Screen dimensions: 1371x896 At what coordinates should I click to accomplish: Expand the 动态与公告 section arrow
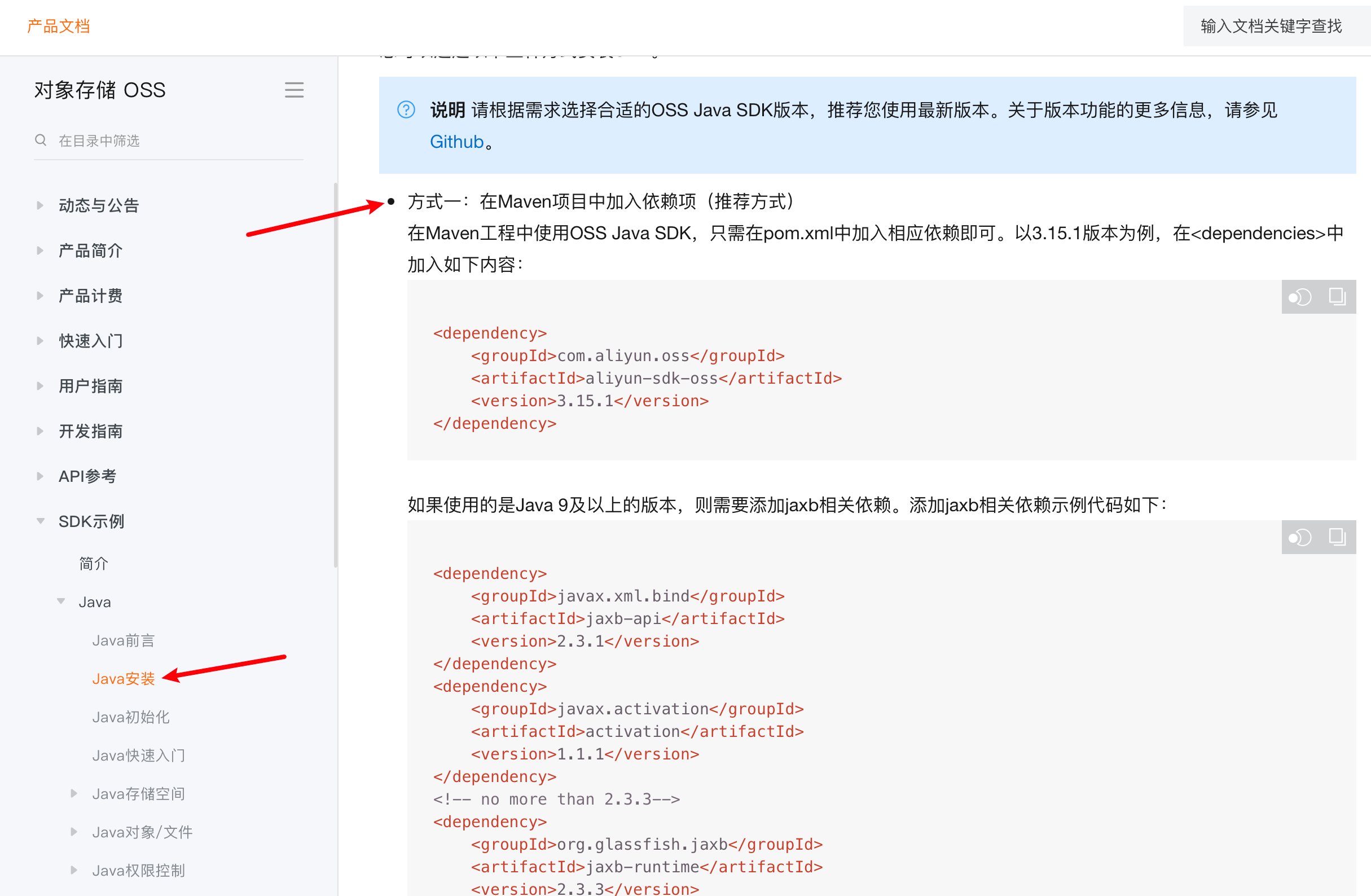point(39,205)
